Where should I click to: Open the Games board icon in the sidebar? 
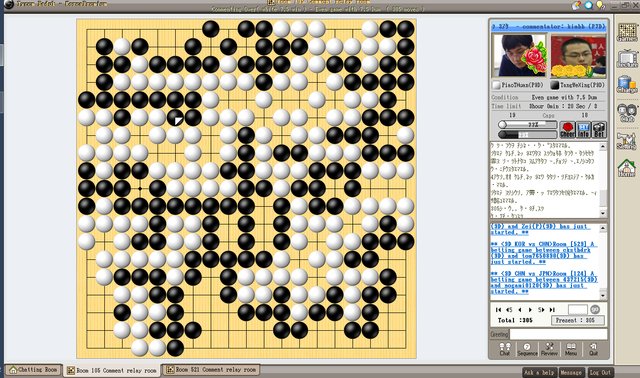pos(627,32)
